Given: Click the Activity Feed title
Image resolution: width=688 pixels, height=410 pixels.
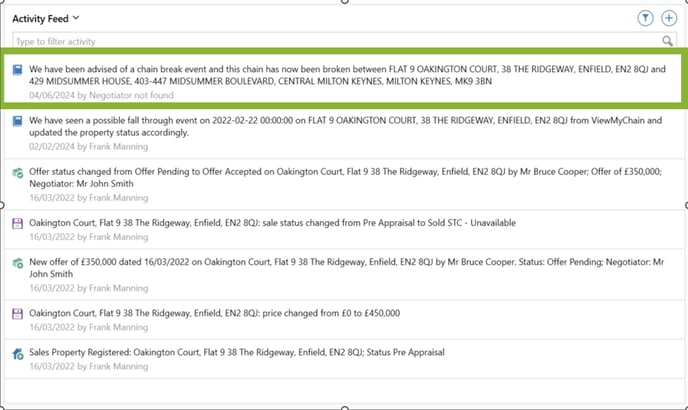Looking at the screenshot, I should point(40,18).
